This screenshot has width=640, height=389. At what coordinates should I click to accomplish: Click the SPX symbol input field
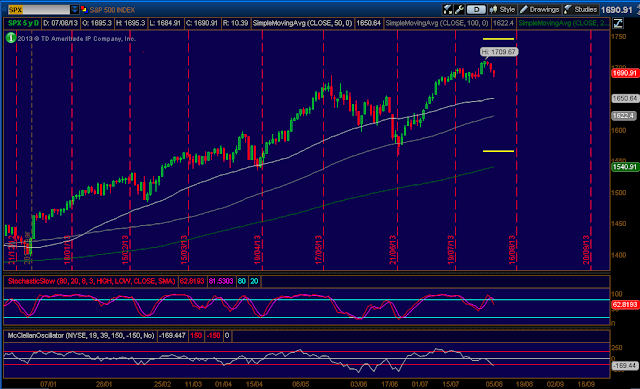click(x=39, y=9)
